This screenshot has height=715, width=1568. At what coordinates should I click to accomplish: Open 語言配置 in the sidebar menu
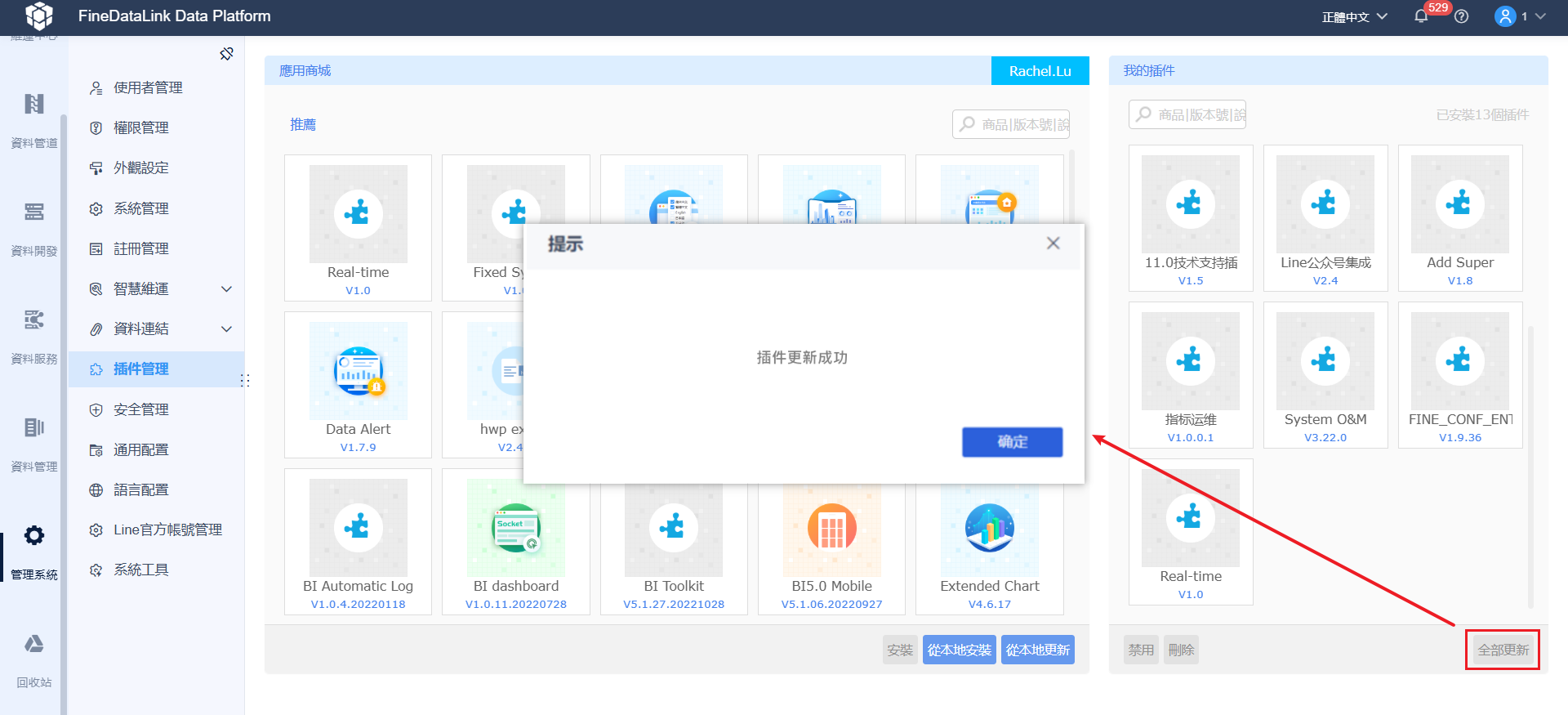pyautogui.click(x=156, y=489)
